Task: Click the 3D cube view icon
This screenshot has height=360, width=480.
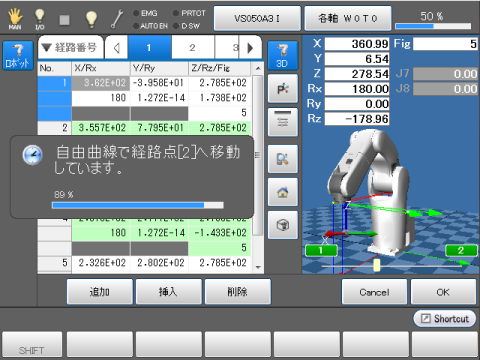Action: (x=283, y=225)
